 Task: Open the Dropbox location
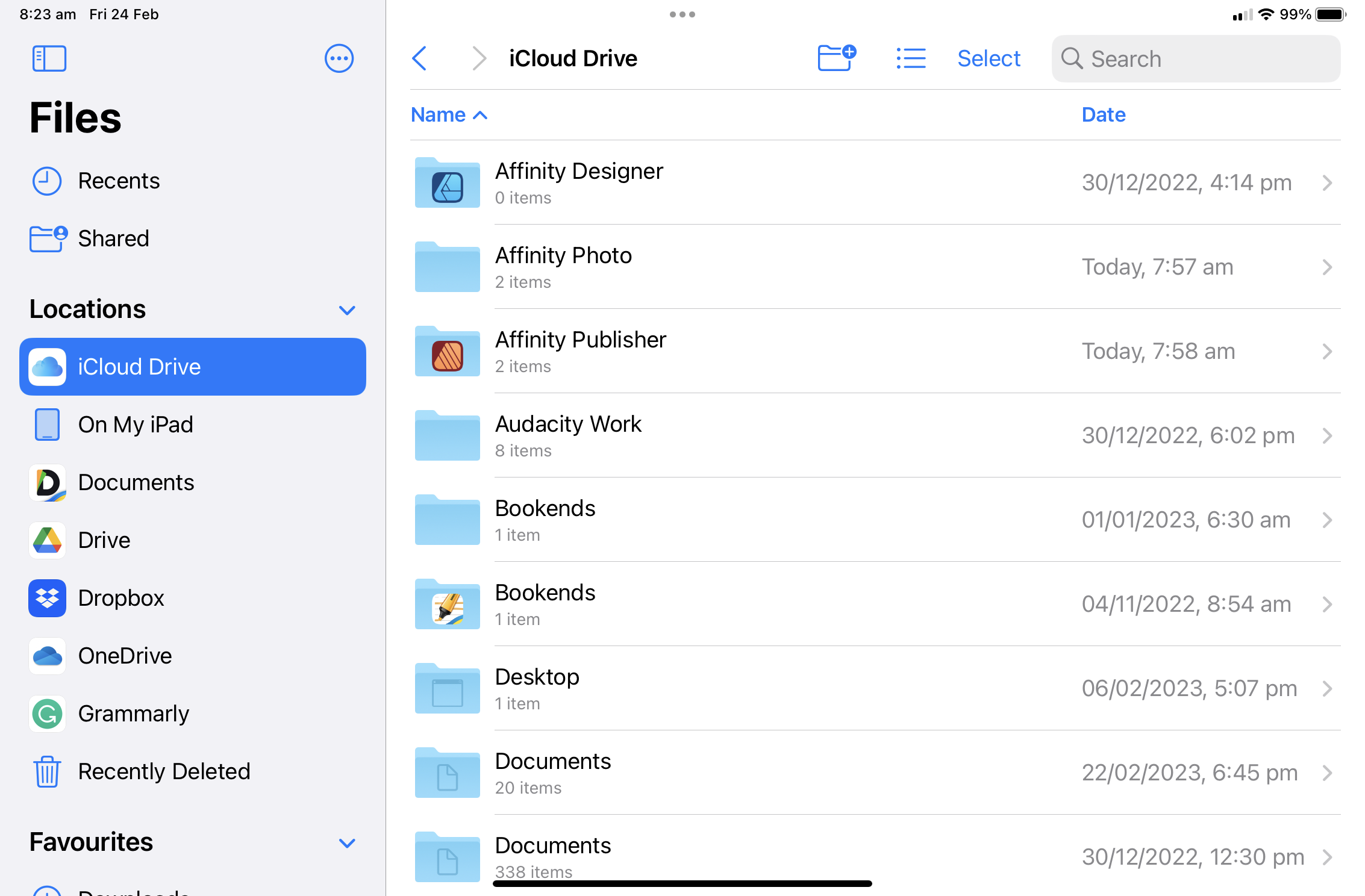click(120, 598)
